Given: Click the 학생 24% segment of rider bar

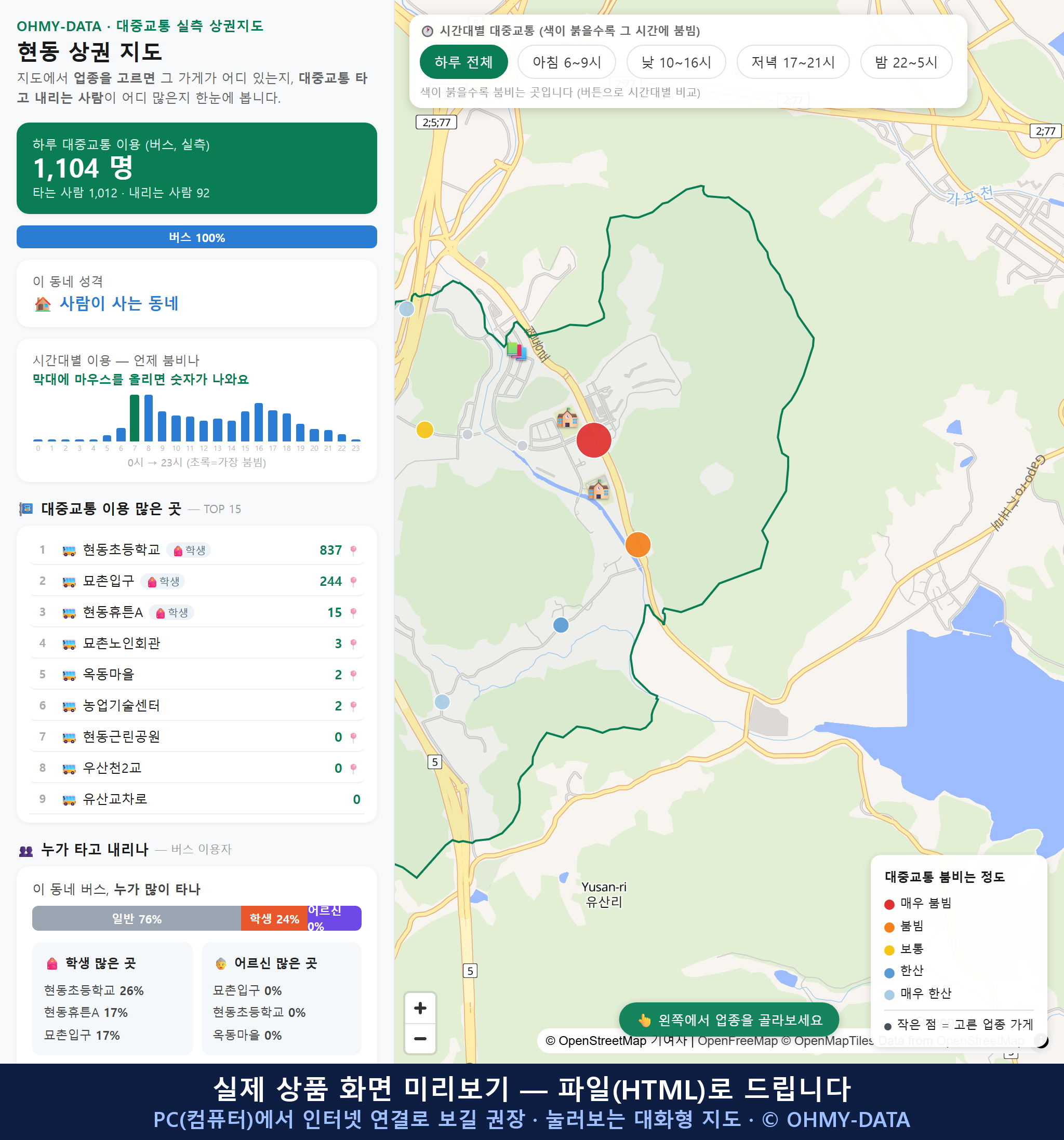Looking at the screenshot, I should [x=274, y=919].
